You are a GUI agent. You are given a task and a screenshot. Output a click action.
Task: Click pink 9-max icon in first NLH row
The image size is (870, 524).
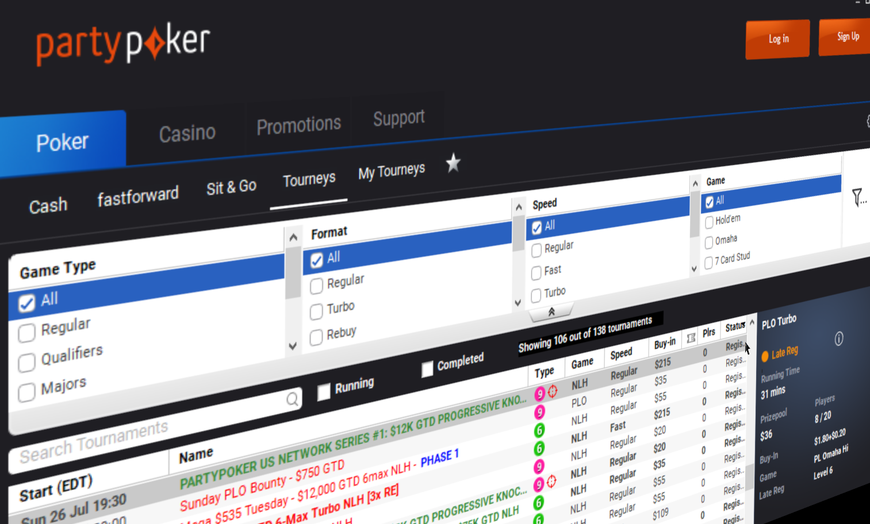539,394
